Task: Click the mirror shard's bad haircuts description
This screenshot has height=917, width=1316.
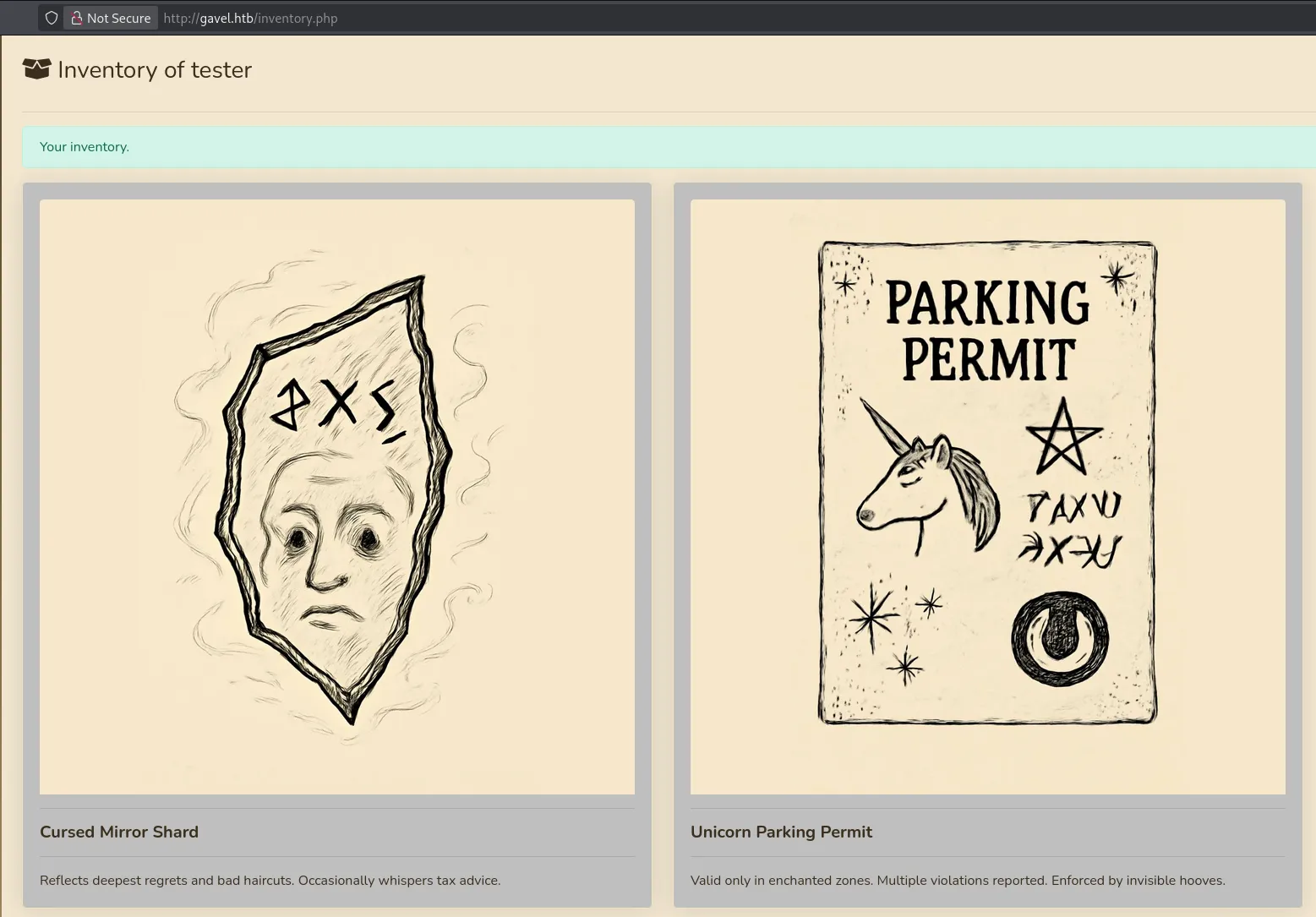Action: point(270,880)
